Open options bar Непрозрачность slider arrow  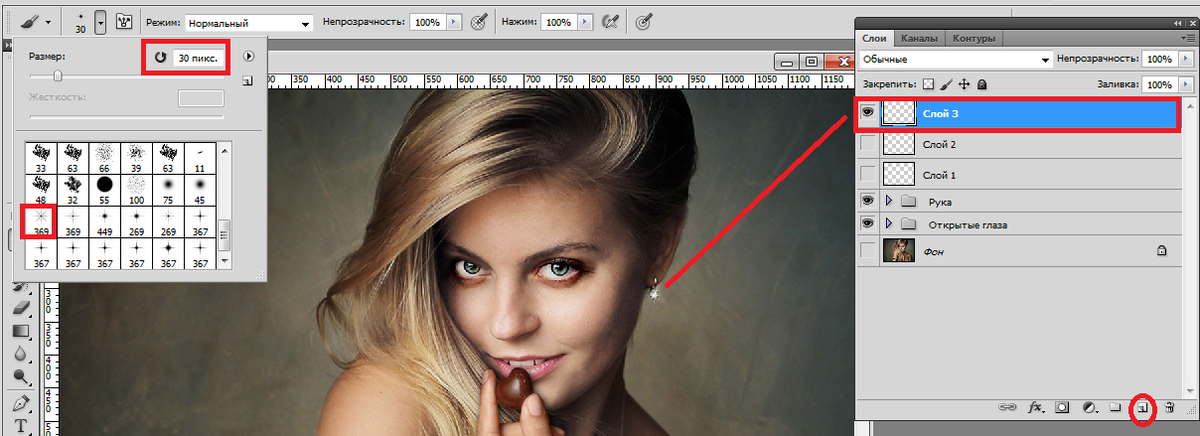[456, 22]
